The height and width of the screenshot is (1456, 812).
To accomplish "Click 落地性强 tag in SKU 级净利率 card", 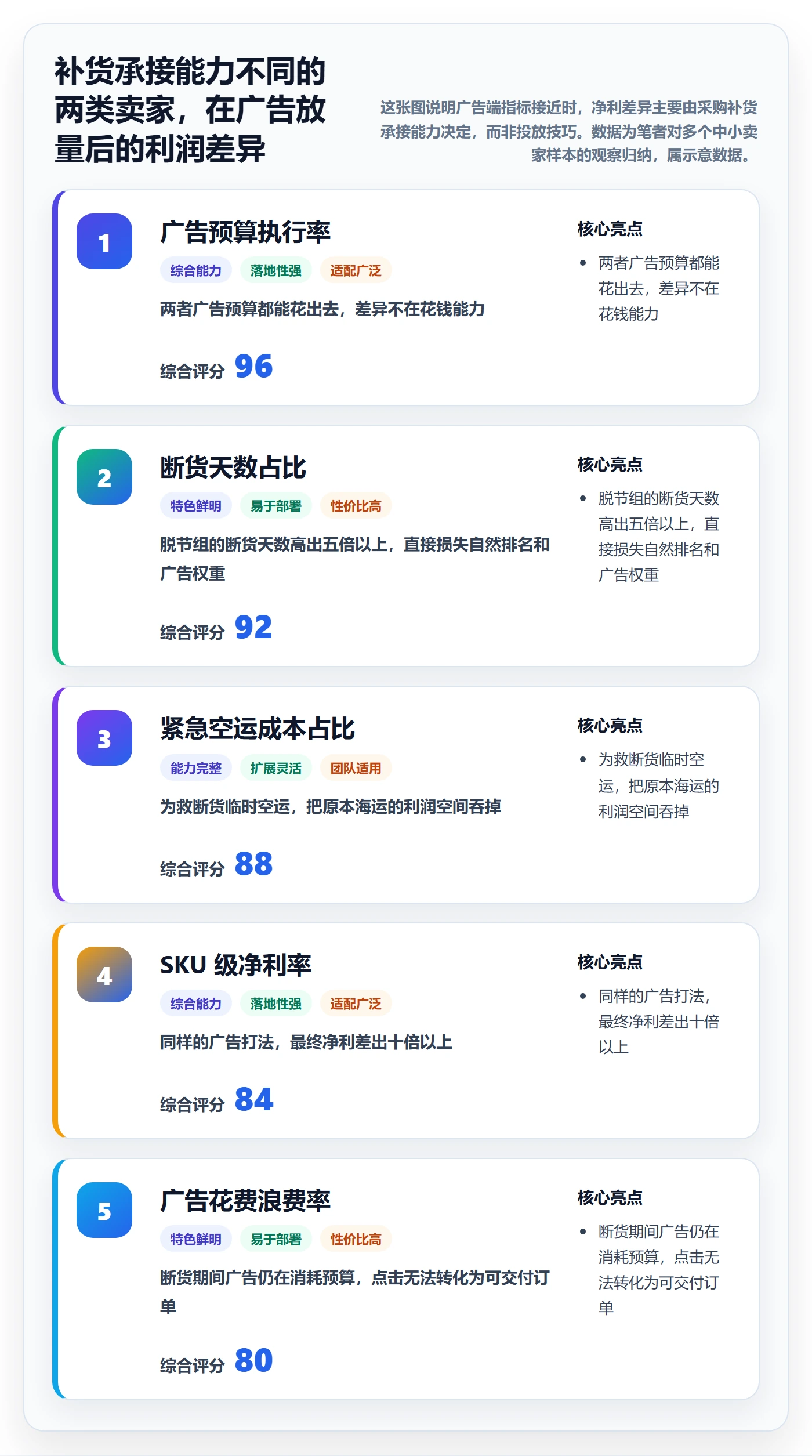I will (x=276, y=1004).
